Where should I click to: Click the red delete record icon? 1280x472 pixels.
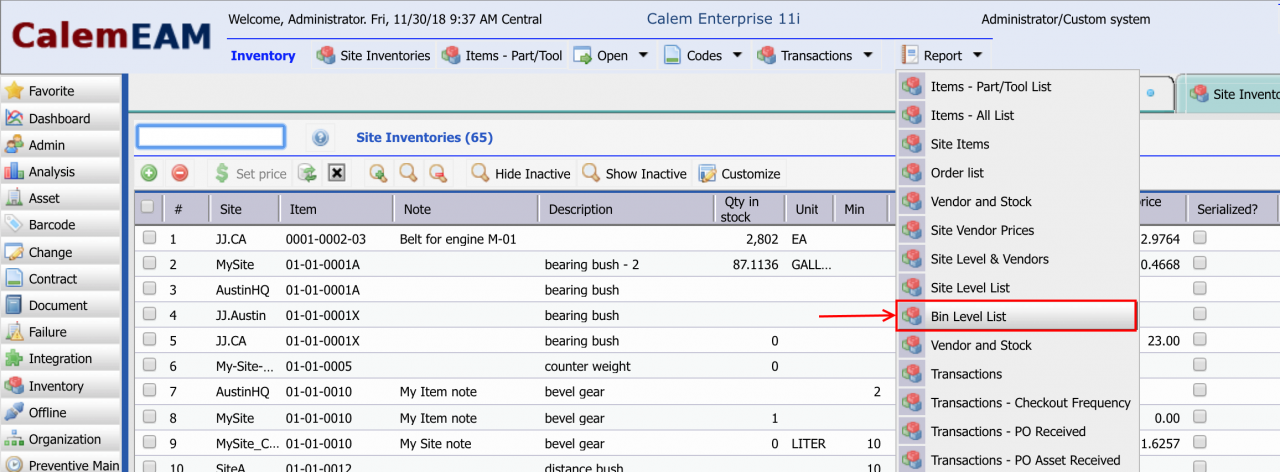tap(180, 173)
